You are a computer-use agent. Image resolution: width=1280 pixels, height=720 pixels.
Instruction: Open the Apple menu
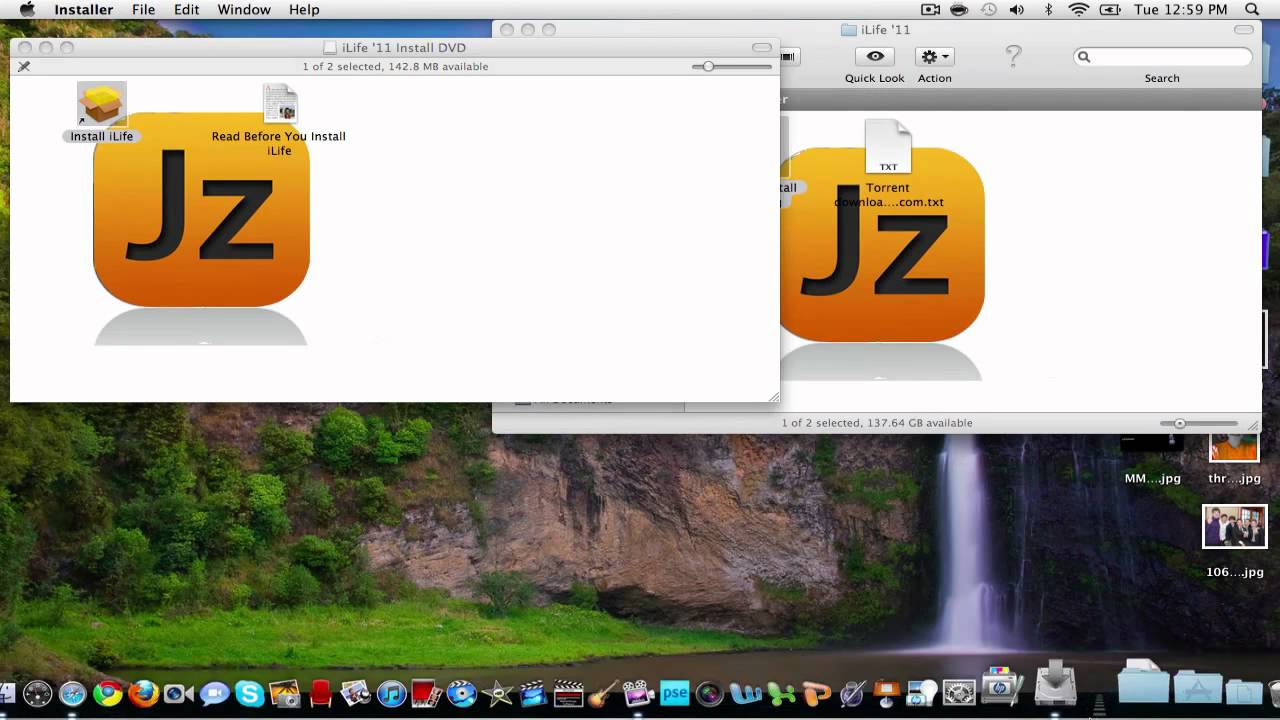(x=27, y=9)
